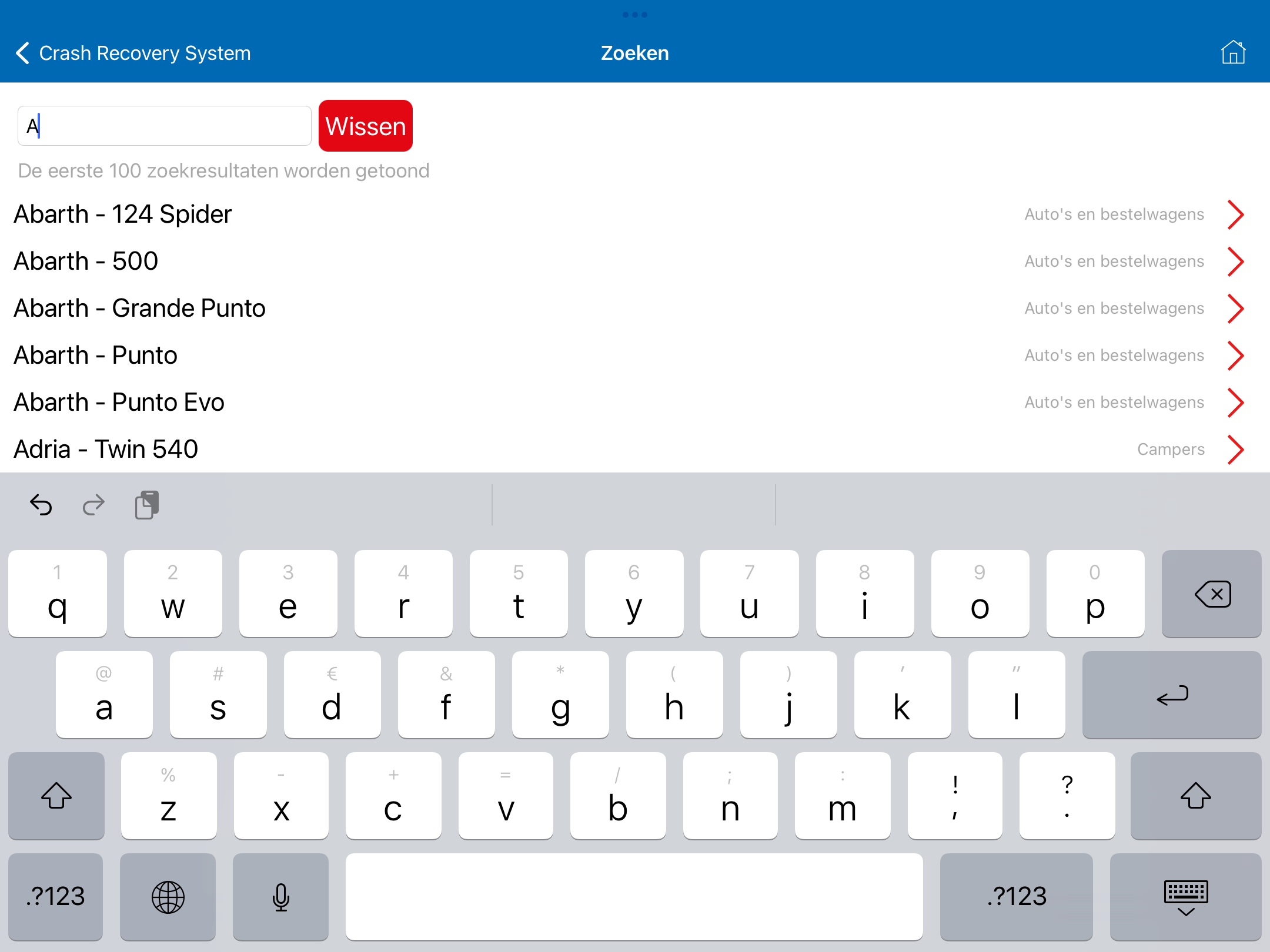Tap the k key
The width and height of the screenshot is (1270, 952).
click(903, 695)
